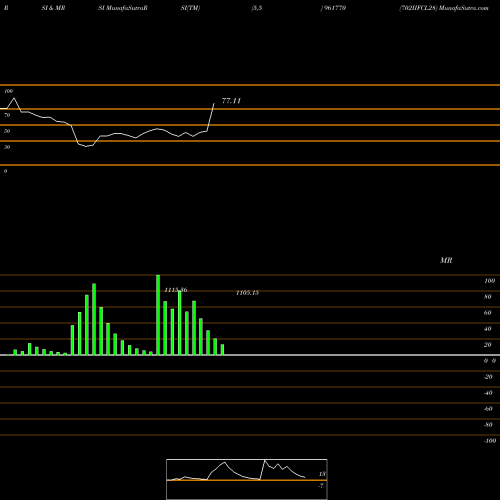Select the MunafaSutra.com watermark text at the top right
The height and width of the screenshot is (500, 500).
pyautogui.click(x=464, y=8)
